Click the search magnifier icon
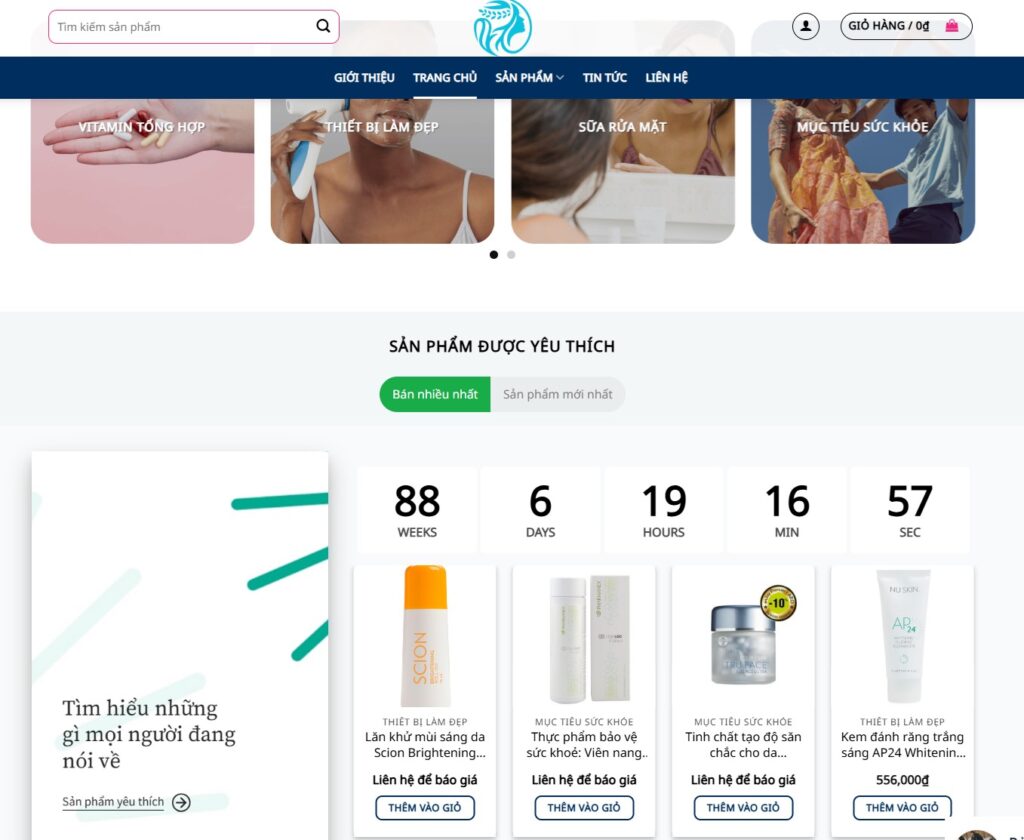This screenshot has width=1024, height=840. [x=323, y=27]
